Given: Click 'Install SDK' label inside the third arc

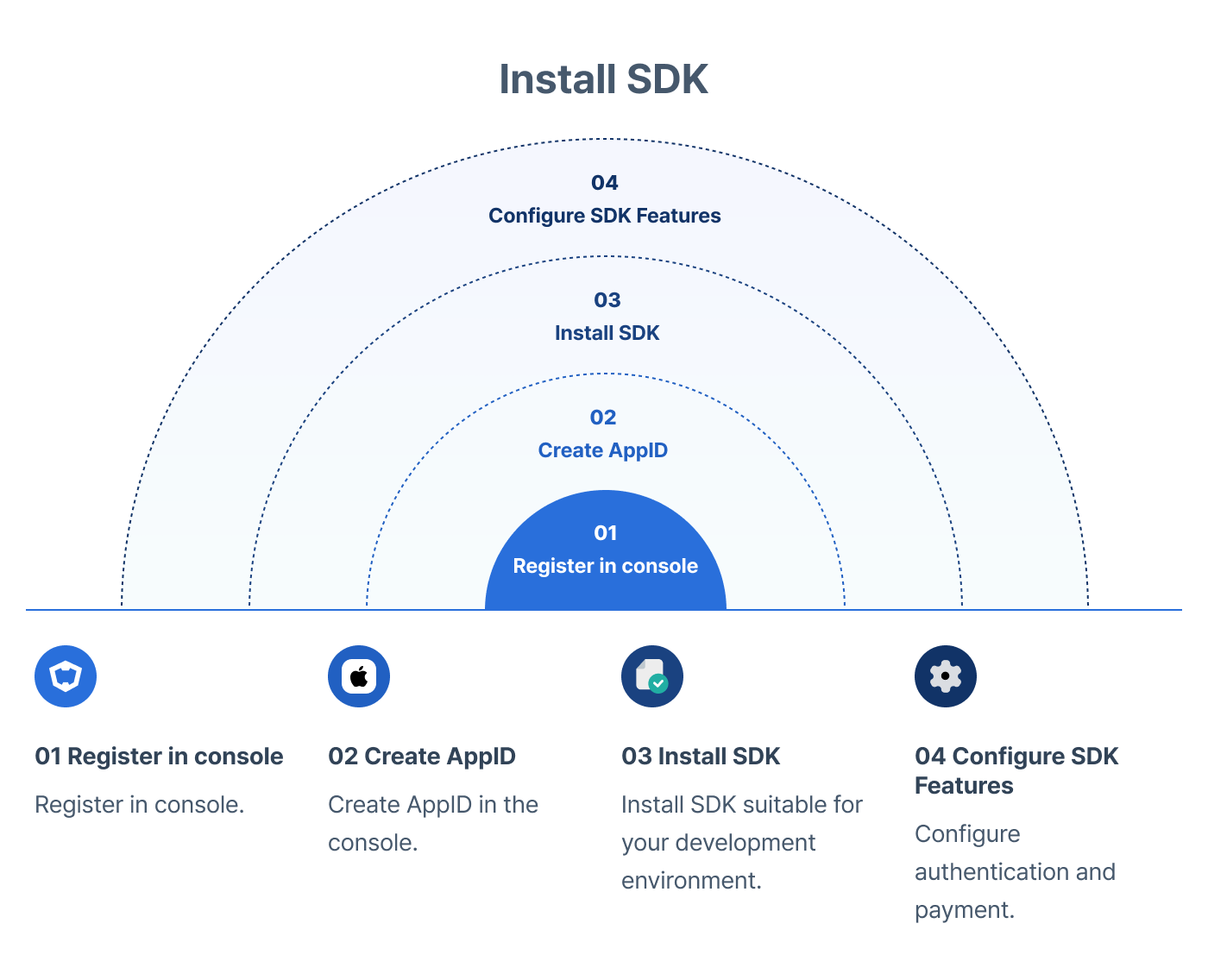Looking at the screenshot, I should 607,333.
